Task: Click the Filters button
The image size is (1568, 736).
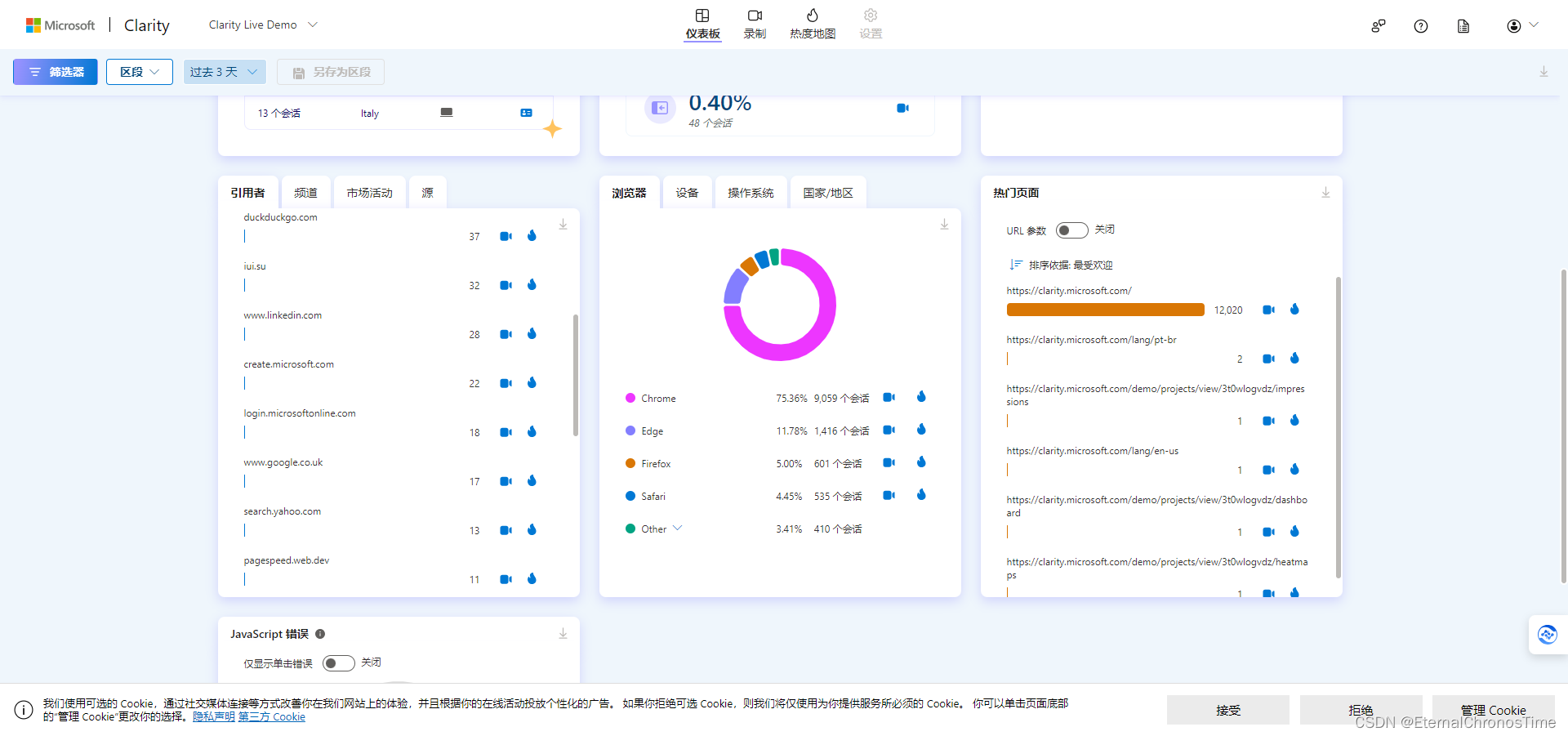Action: coord(56,72)
